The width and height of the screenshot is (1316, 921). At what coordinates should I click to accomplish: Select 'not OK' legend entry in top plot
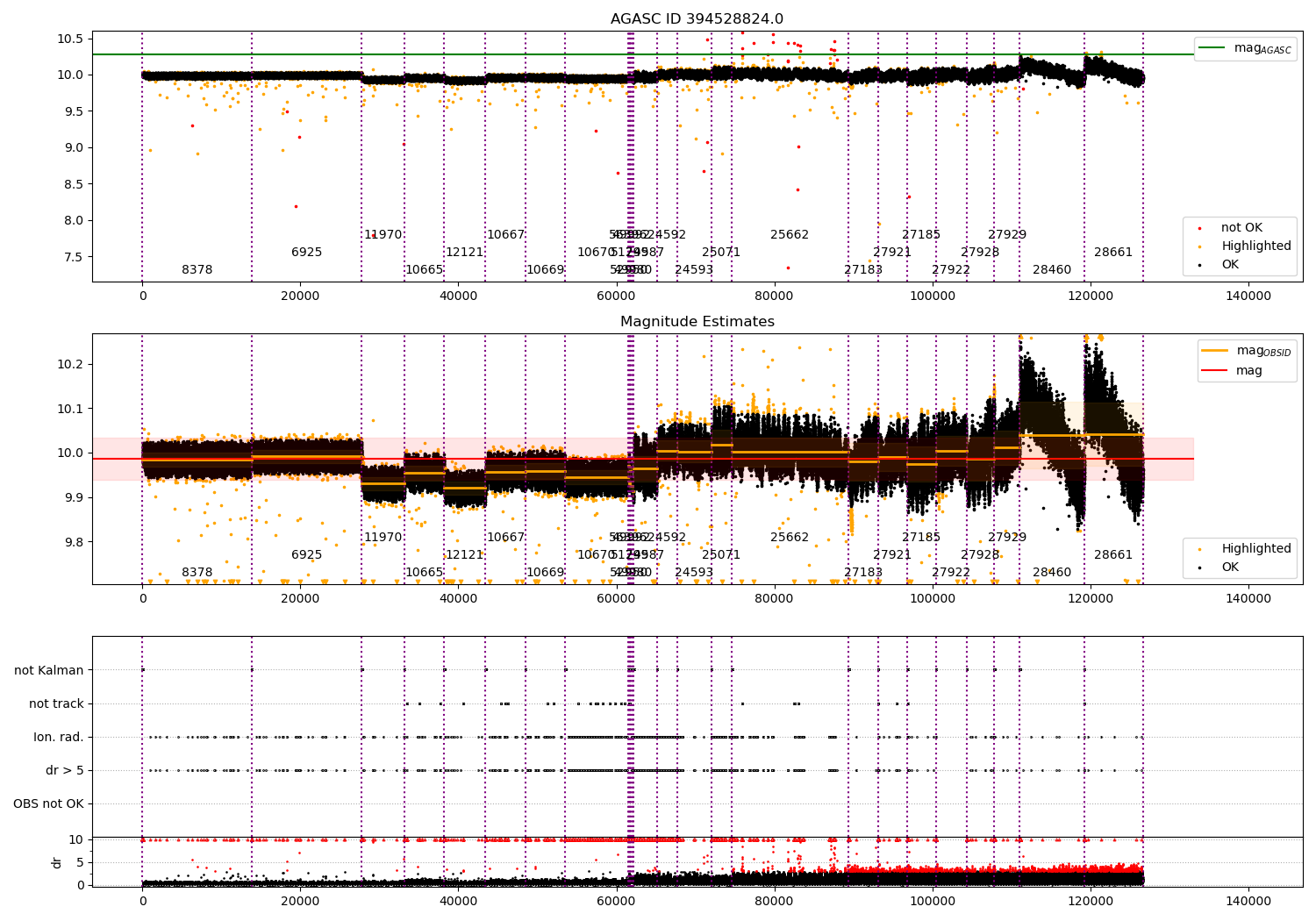pos(1241,228)
